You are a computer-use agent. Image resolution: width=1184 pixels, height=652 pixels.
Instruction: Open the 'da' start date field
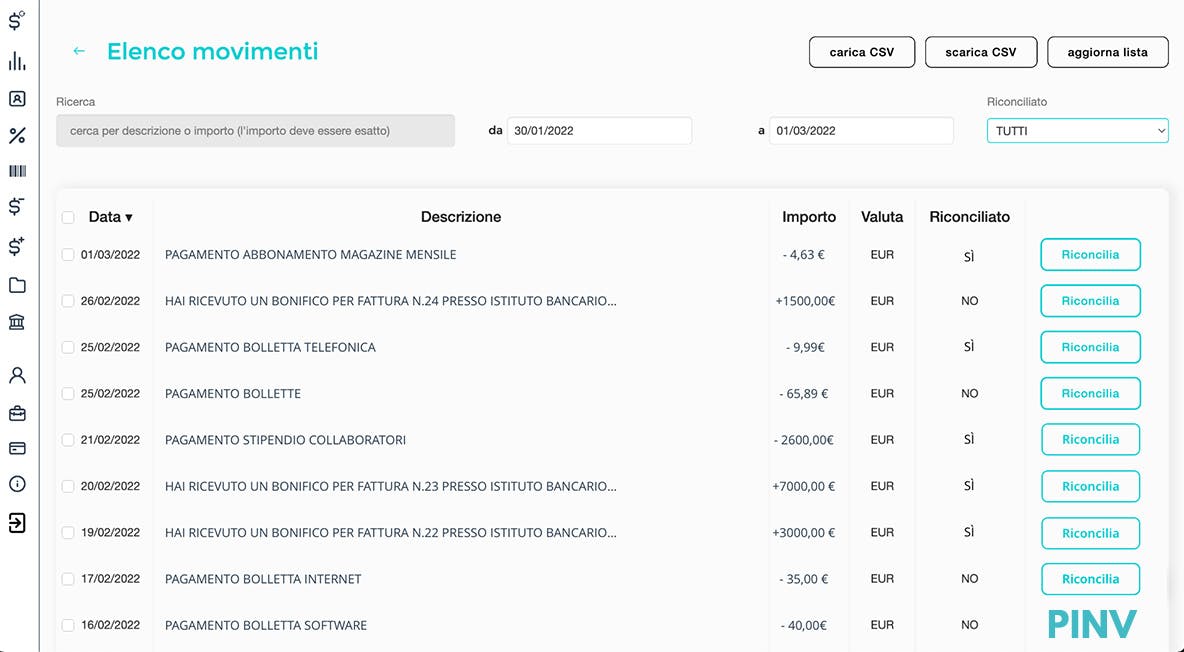coord(599,131)
